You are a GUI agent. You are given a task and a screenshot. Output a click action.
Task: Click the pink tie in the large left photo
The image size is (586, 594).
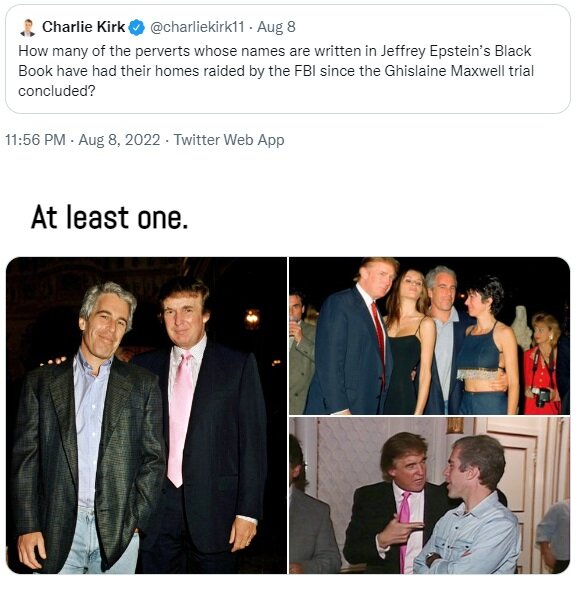[180, 419]
